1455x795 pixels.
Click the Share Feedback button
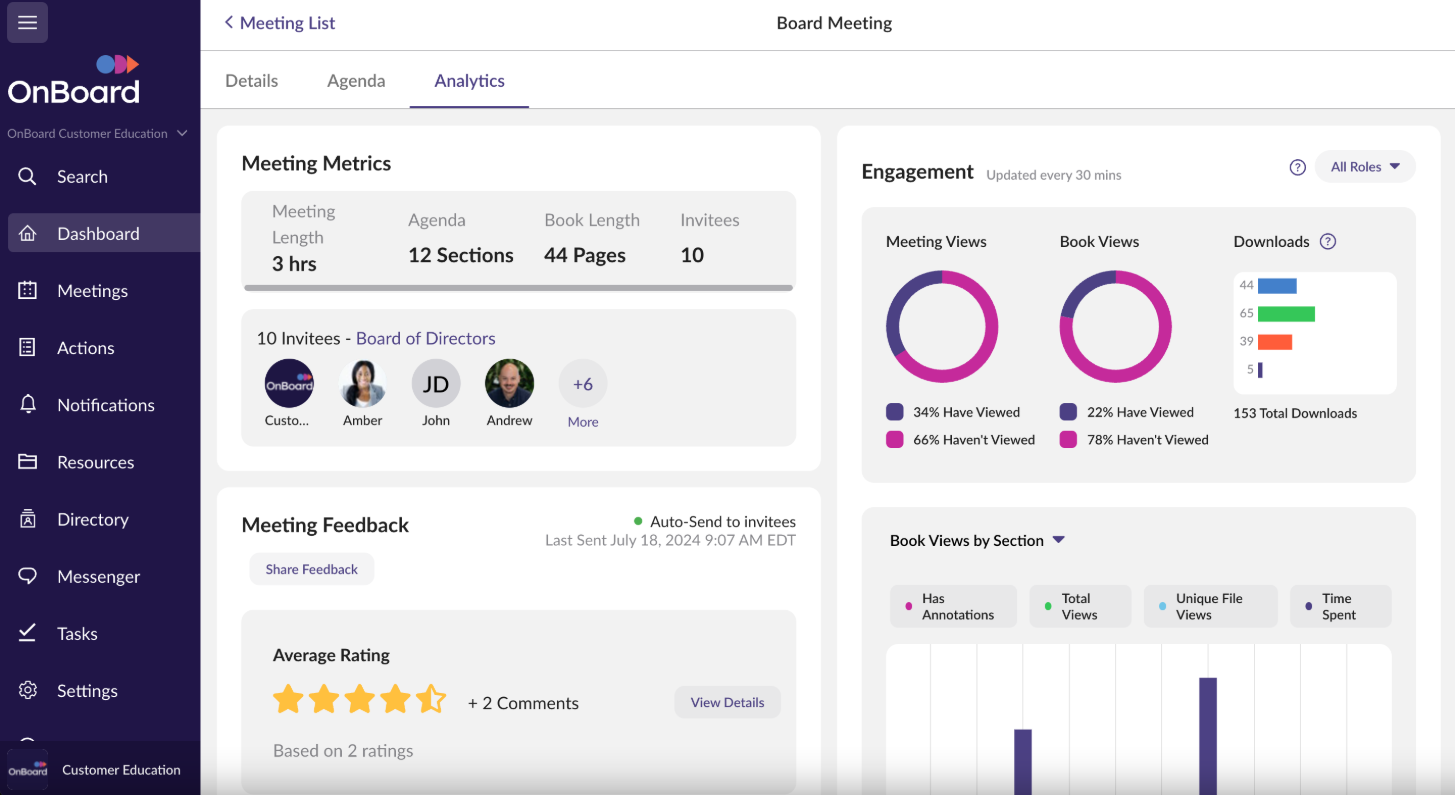point(311,569)
